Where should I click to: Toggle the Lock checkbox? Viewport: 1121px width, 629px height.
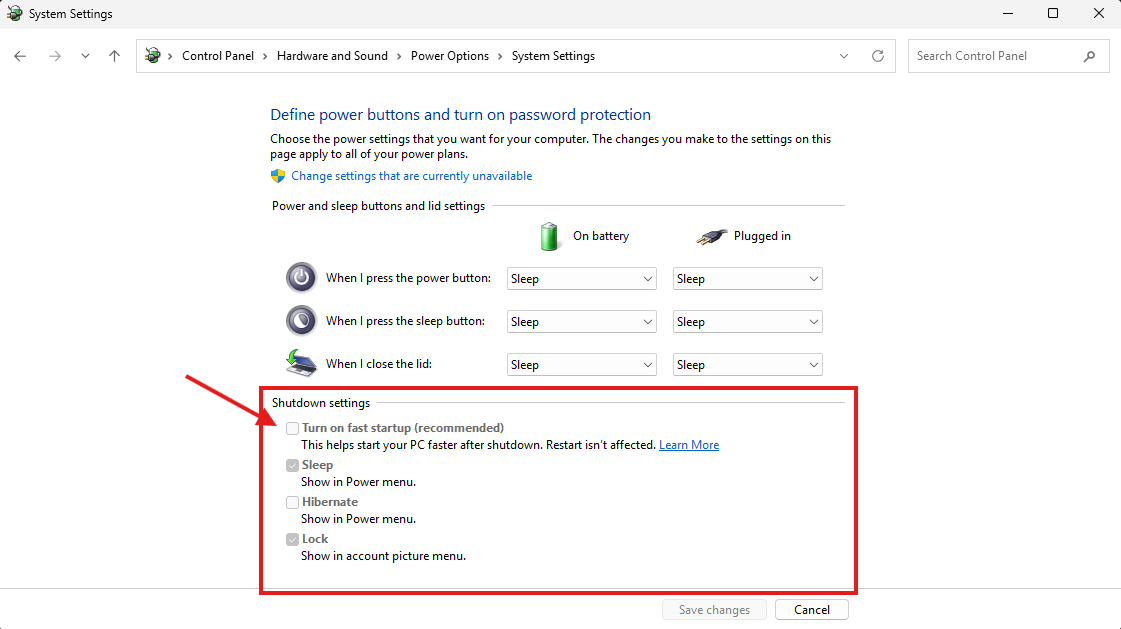(x=292, y=539)
